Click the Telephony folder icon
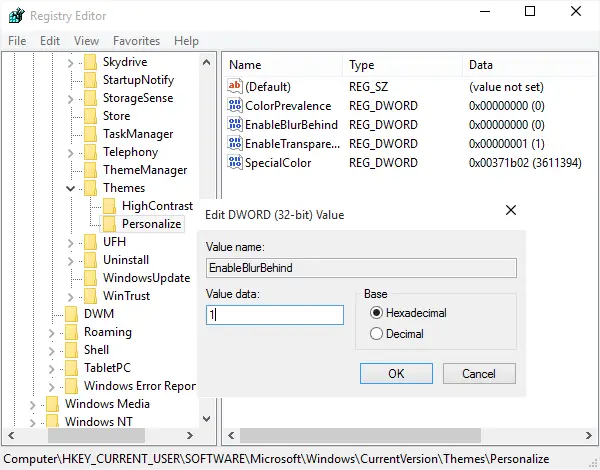 pyautogui.click(x=90, y=152)
